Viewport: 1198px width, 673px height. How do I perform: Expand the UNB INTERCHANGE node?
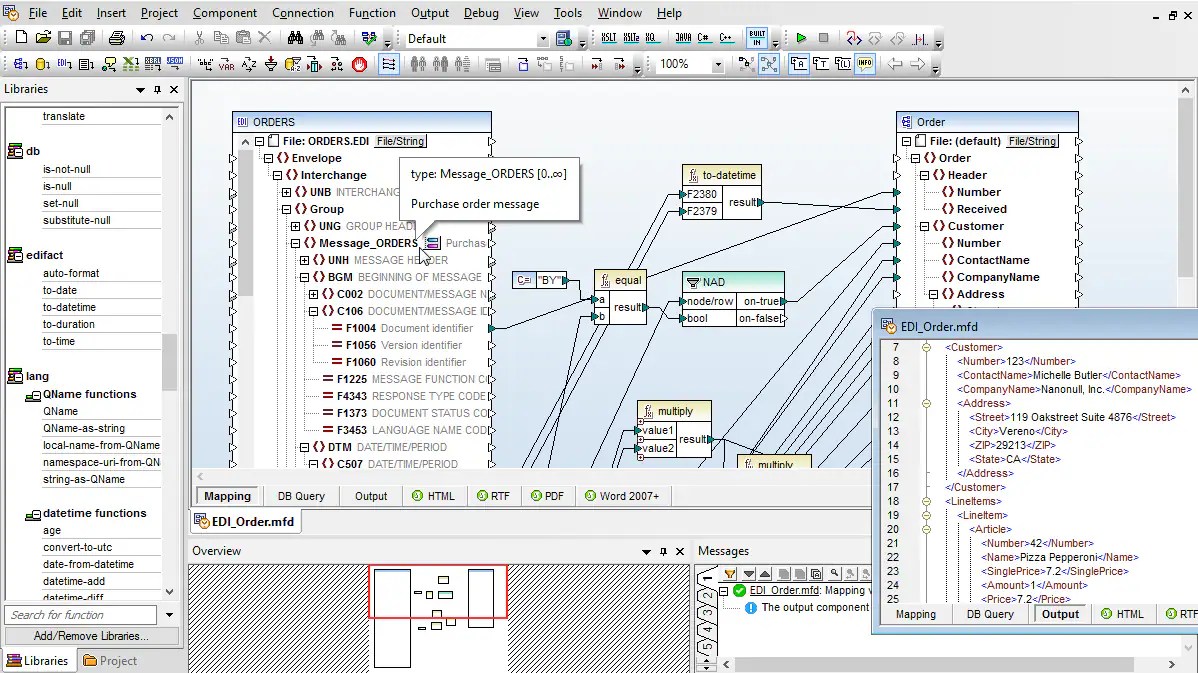(287, 192)
